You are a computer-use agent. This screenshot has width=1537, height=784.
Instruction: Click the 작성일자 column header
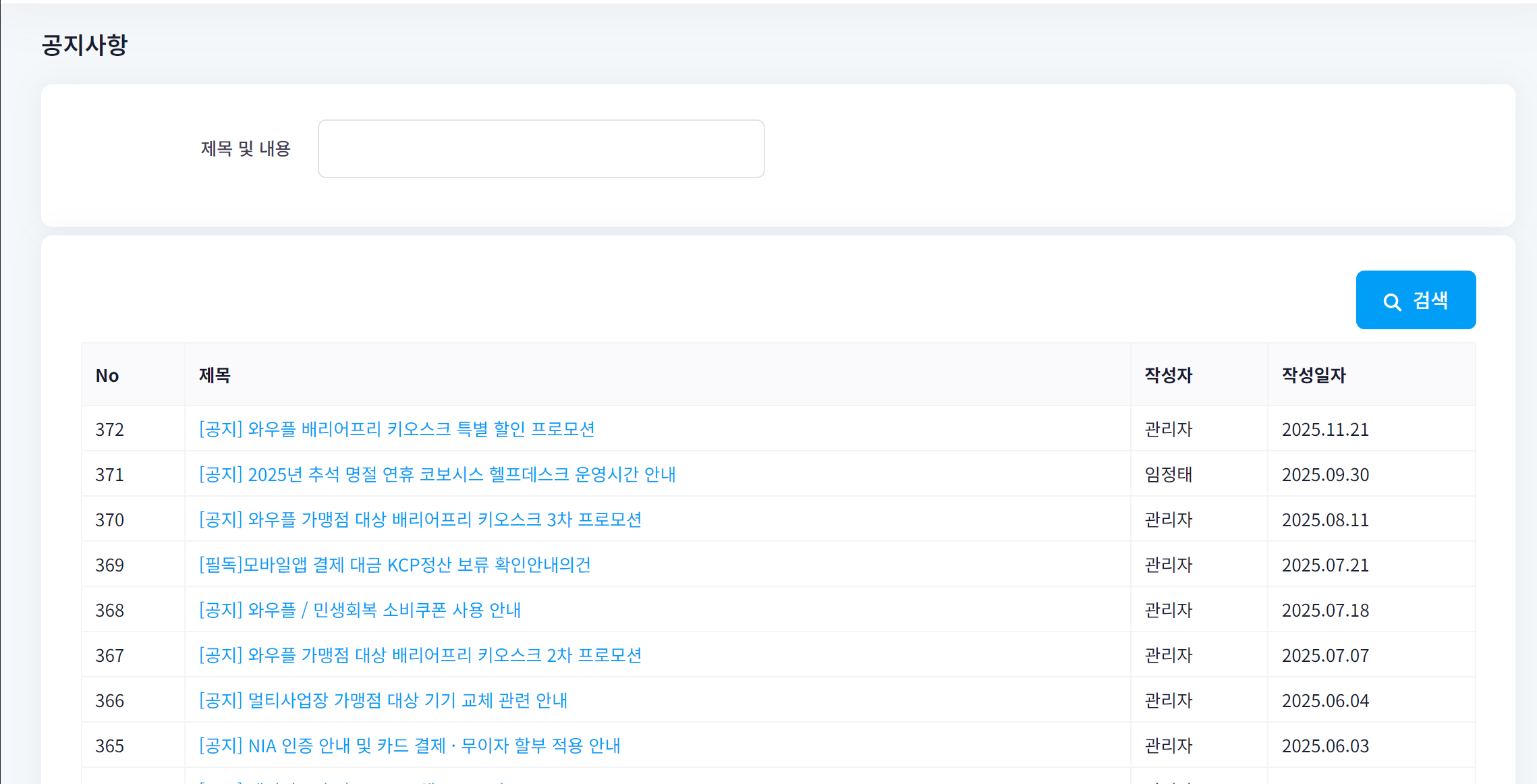(1313, 375)
